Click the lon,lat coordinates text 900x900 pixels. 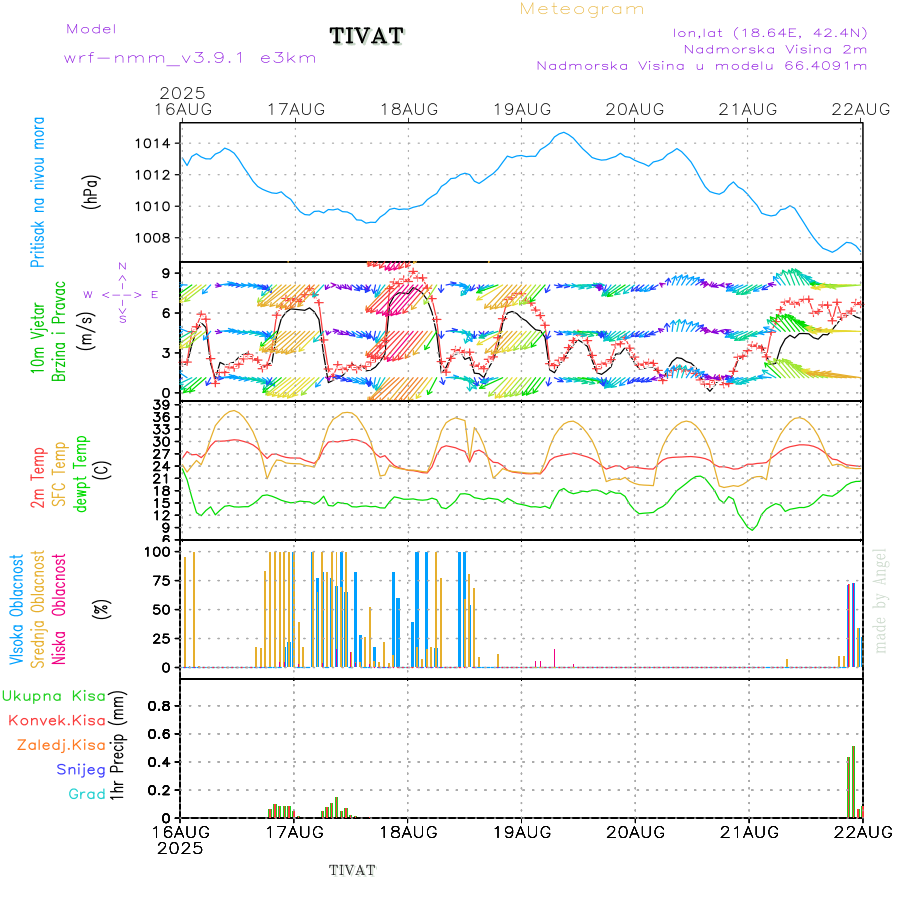pyautogui.click(x=770, y=32)
